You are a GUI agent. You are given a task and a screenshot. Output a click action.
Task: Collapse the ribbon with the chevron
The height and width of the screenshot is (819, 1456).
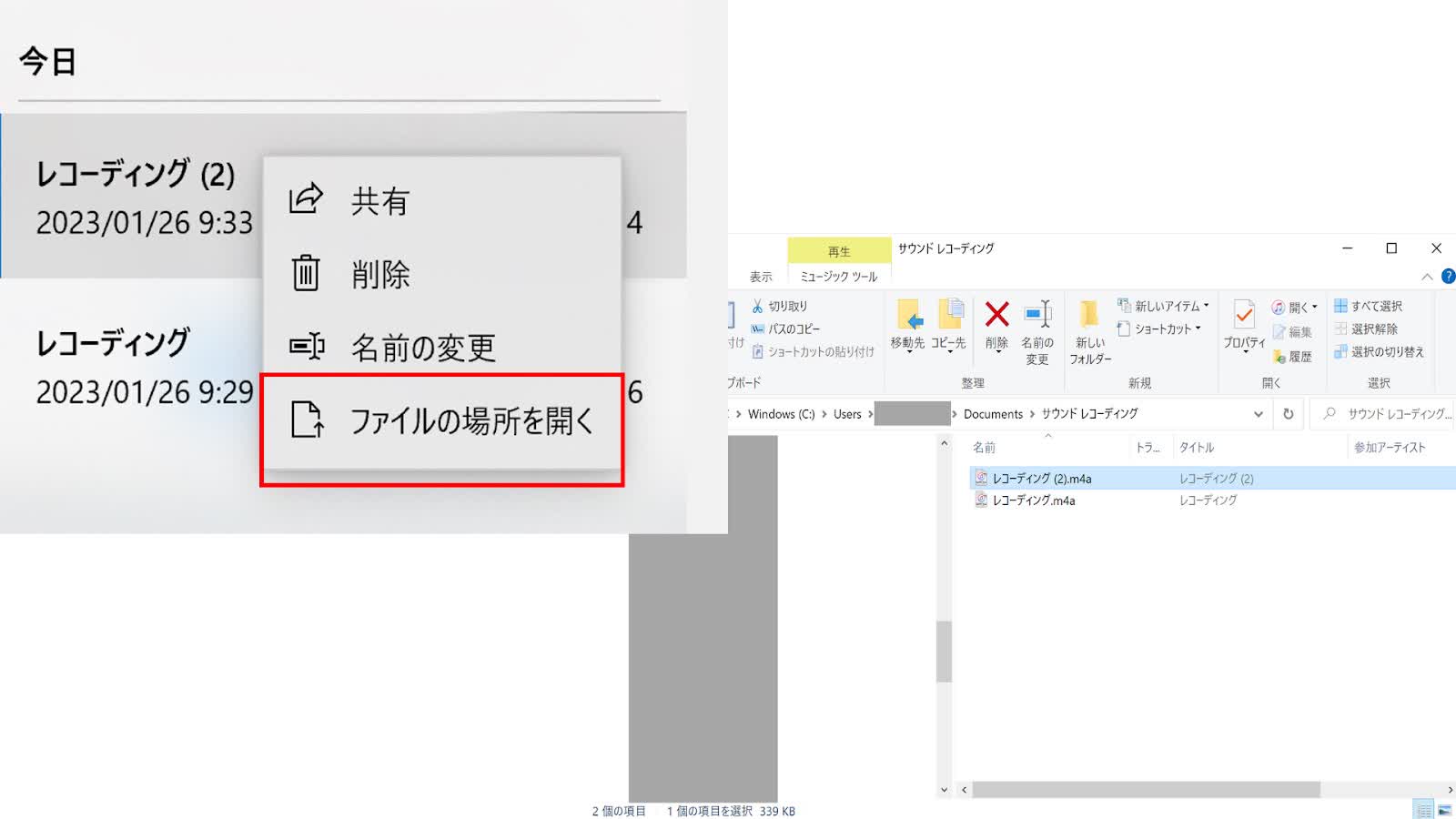click(1427, 277)
